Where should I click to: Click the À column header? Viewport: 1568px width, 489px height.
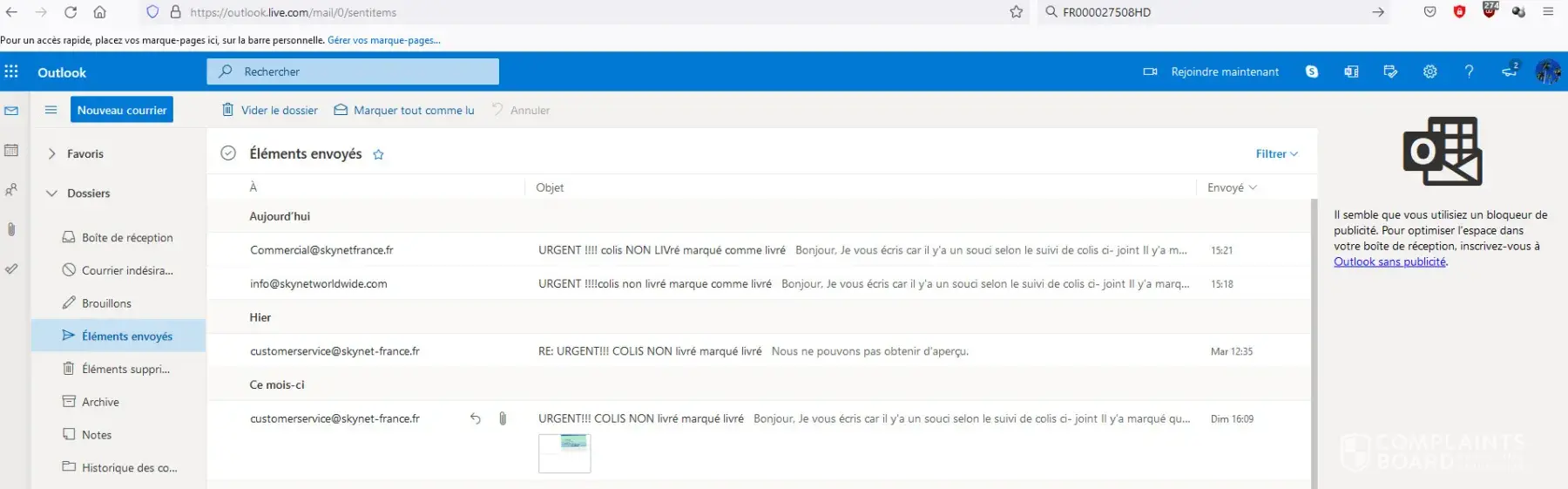pos(253,187)
